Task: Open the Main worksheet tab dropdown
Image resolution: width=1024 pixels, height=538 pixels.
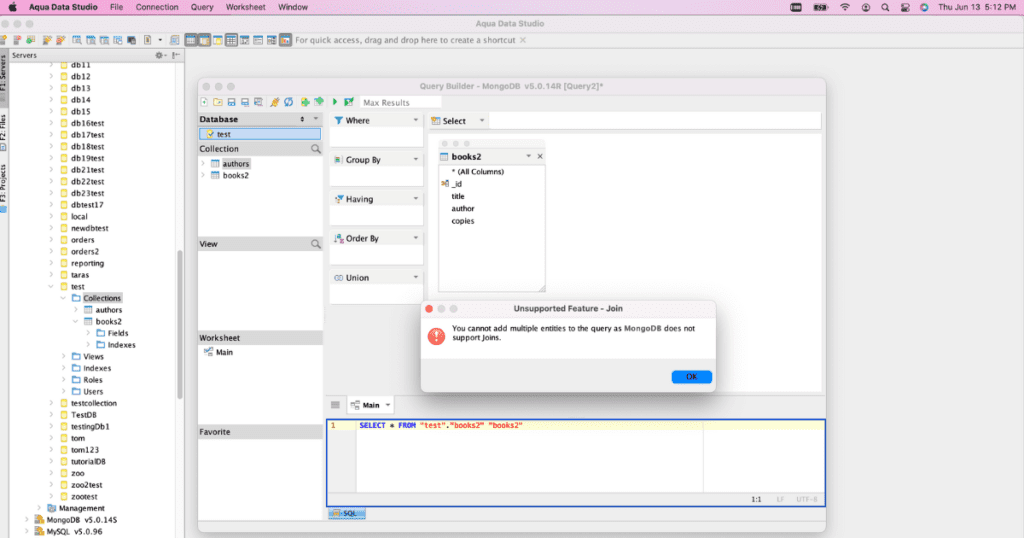Action: (x=388, y=405)
